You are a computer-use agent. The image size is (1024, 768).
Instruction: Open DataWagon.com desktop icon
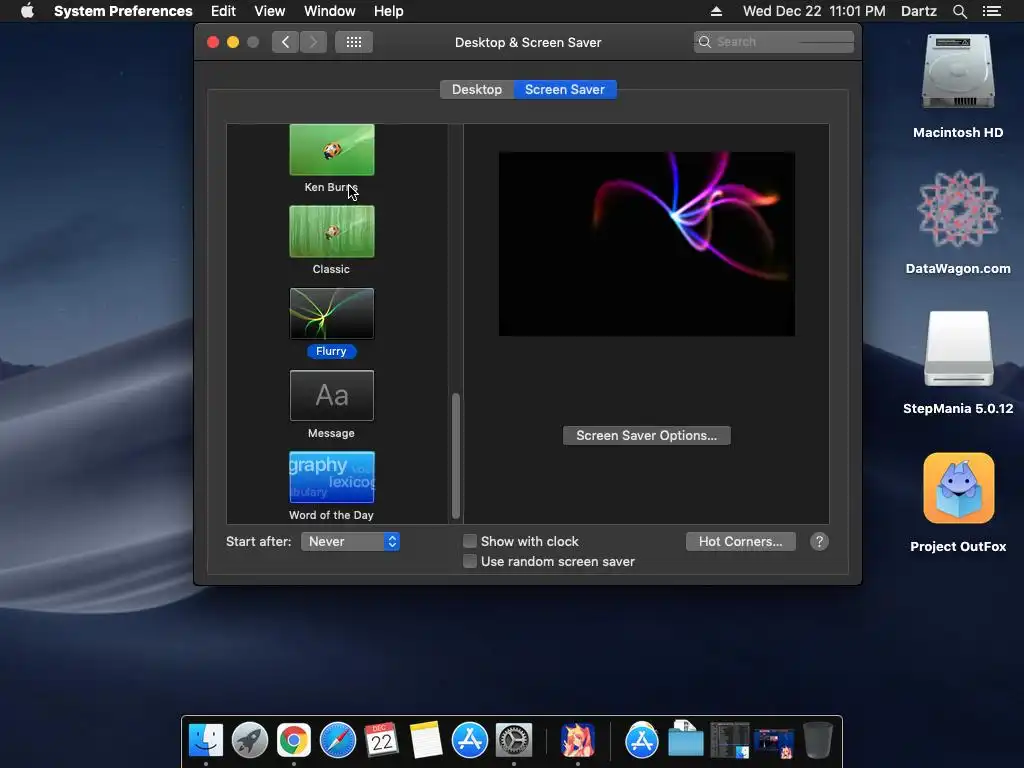click(x=958, y=209)
